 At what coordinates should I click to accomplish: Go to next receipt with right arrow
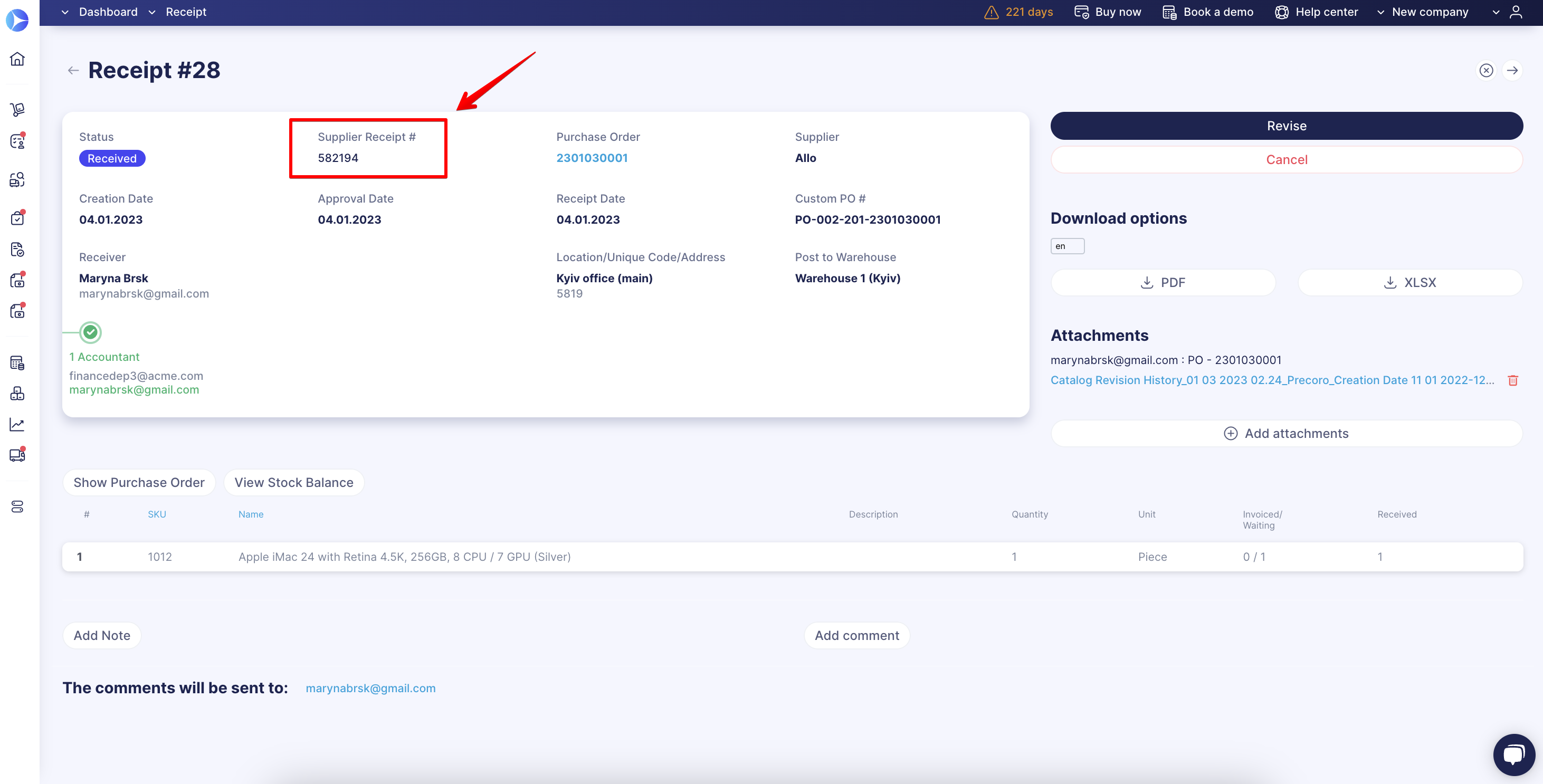[1512, 71]
